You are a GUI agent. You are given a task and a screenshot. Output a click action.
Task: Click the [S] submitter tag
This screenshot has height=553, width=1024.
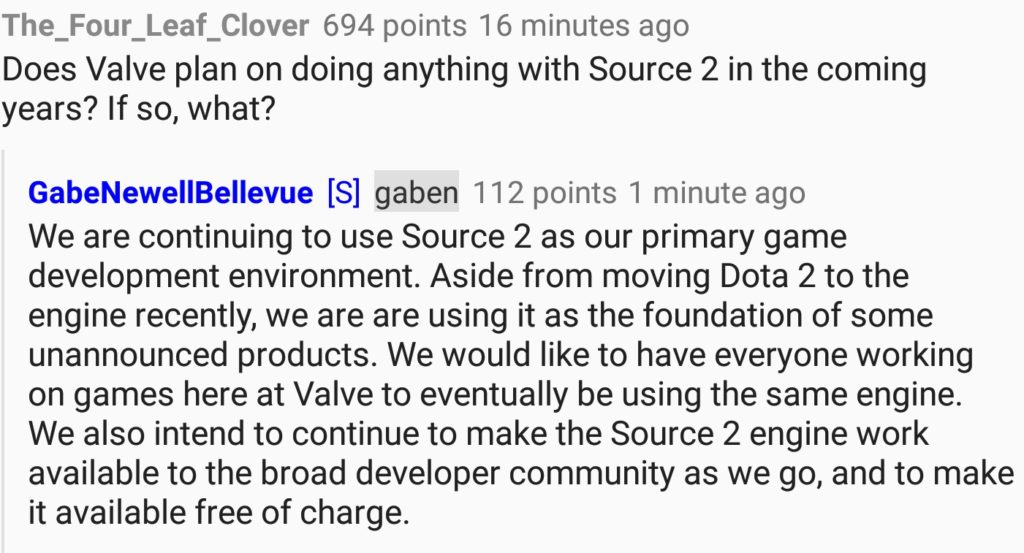click(x=343, y=192)
